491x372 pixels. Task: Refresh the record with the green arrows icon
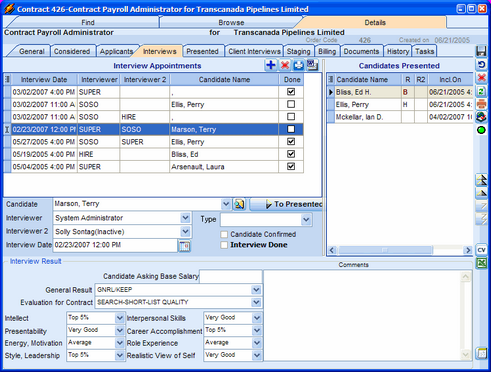(481, 91)
